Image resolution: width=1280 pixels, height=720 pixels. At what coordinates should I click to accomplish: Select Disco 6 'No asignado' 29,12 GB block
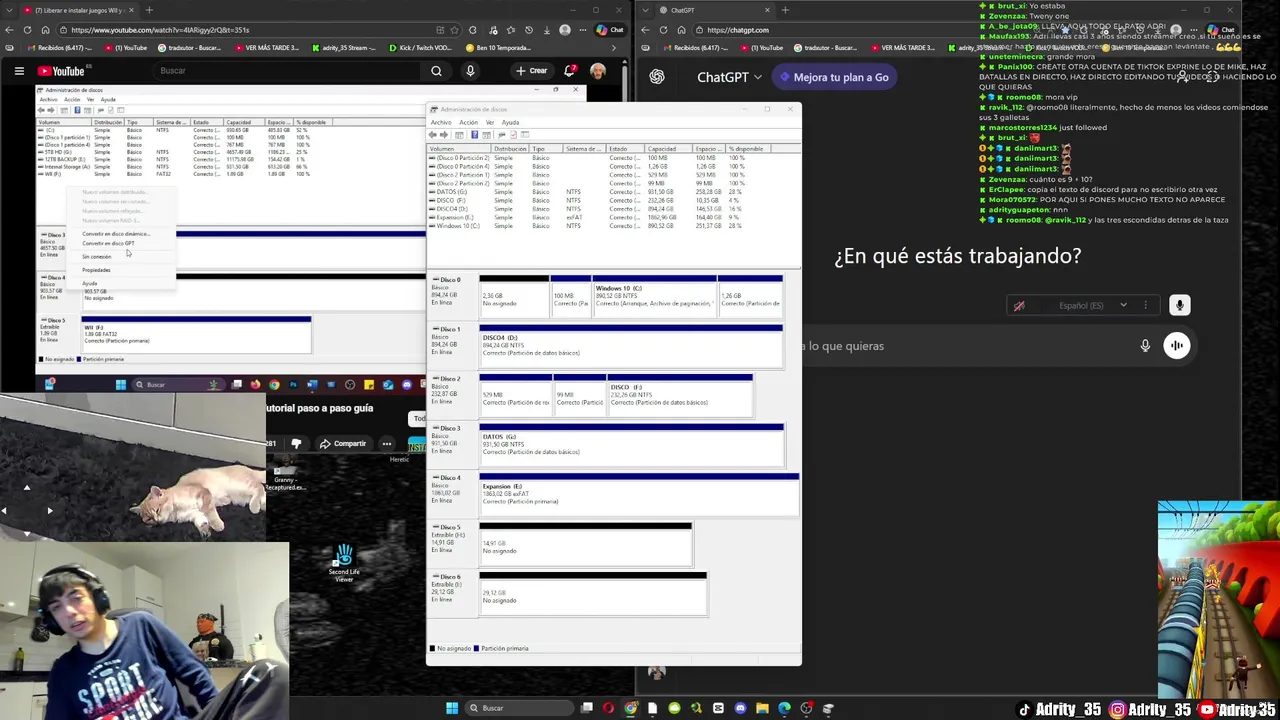click(x=592, y=595)
